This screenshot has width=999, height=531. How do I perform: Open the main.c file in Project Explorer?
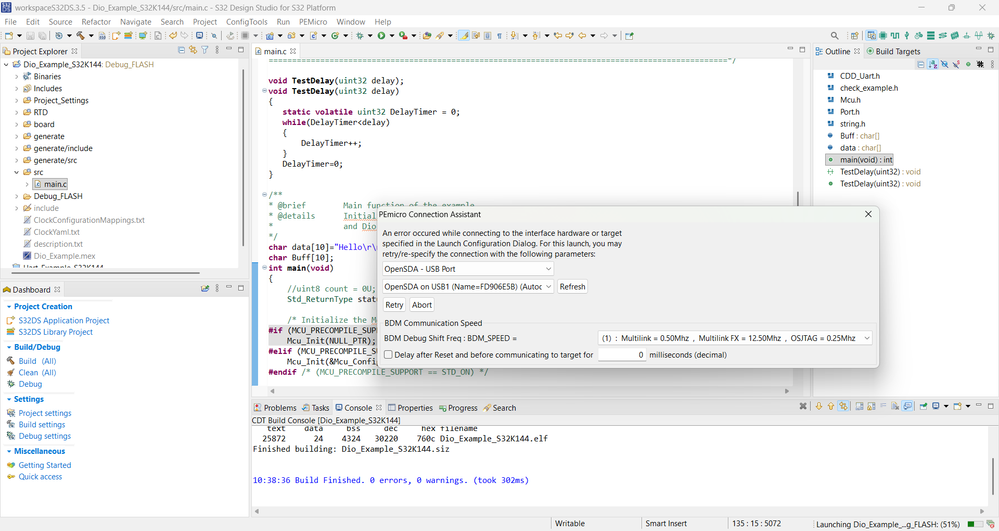coord(55,184)
